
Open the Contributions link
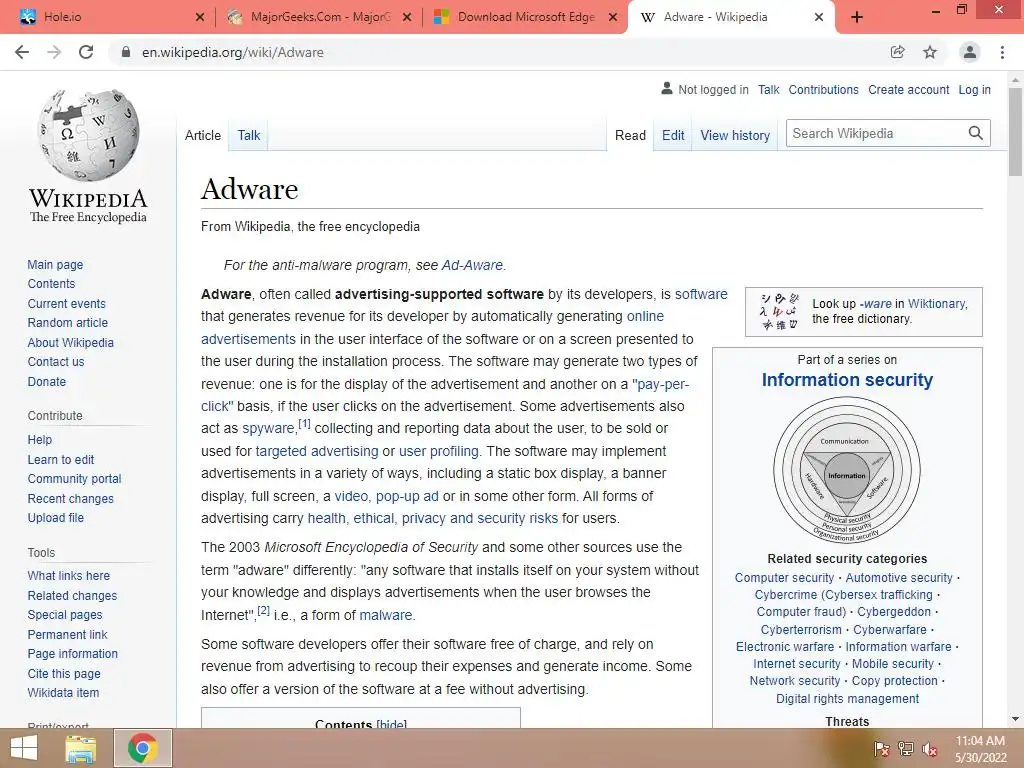(824, 90)
